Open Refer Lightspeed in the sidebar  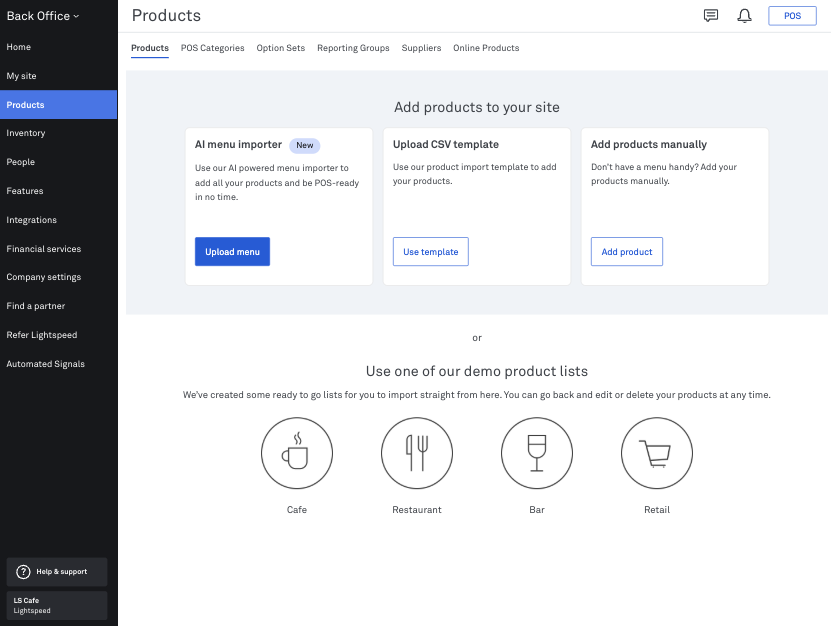tap(59, 335)
